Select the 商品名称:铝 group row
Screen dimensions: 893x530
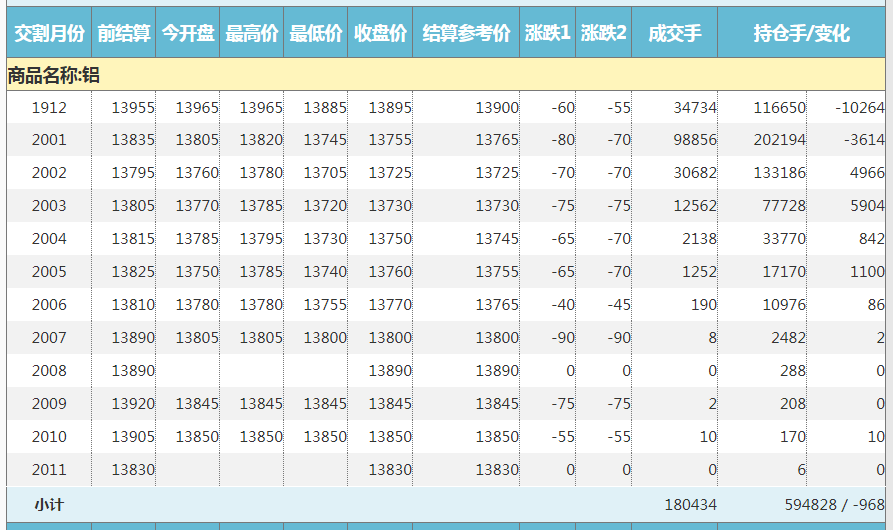click(54, 75)
